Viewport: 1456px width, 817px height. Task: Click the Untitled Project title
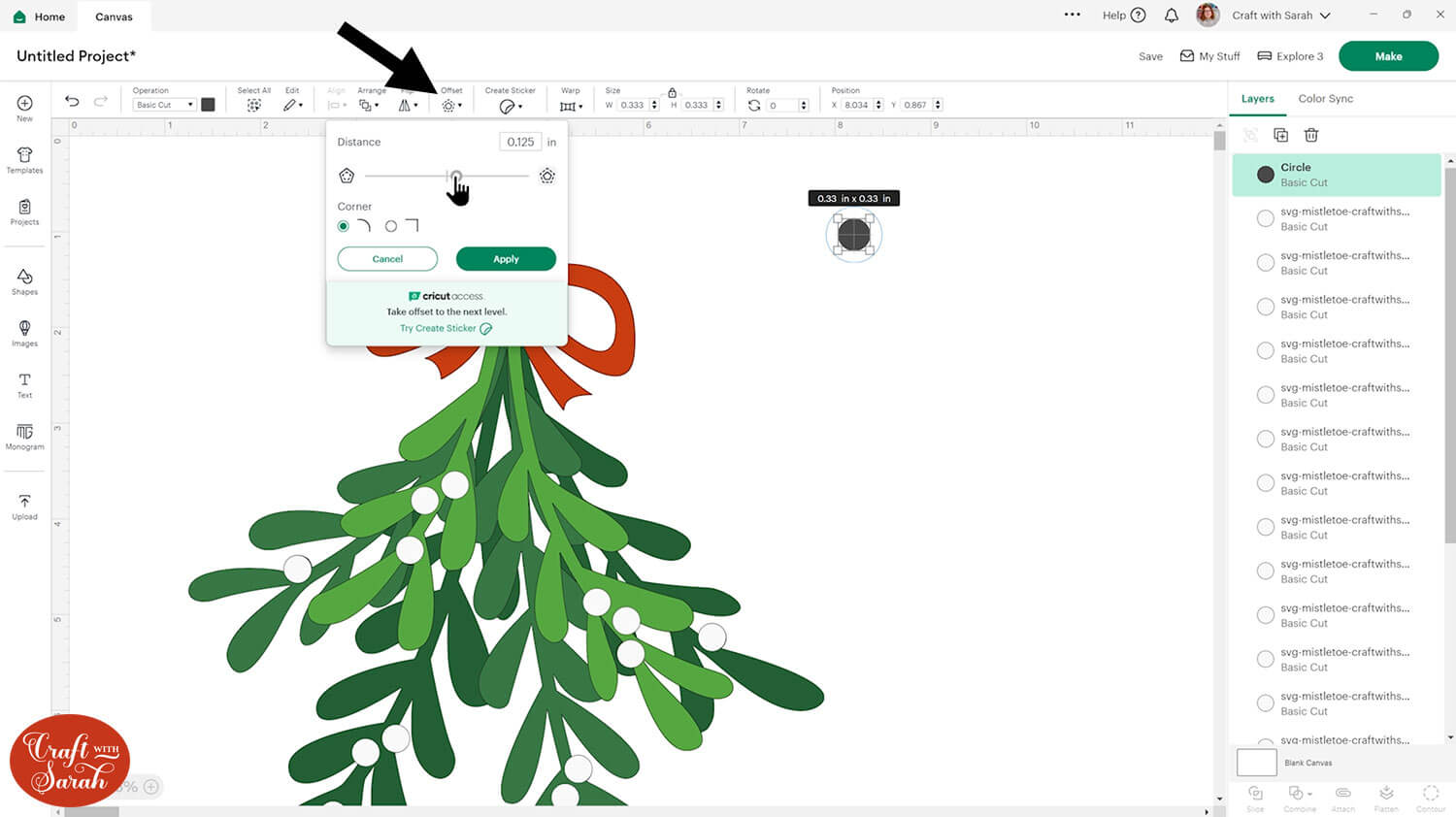[x=76, y=56]
